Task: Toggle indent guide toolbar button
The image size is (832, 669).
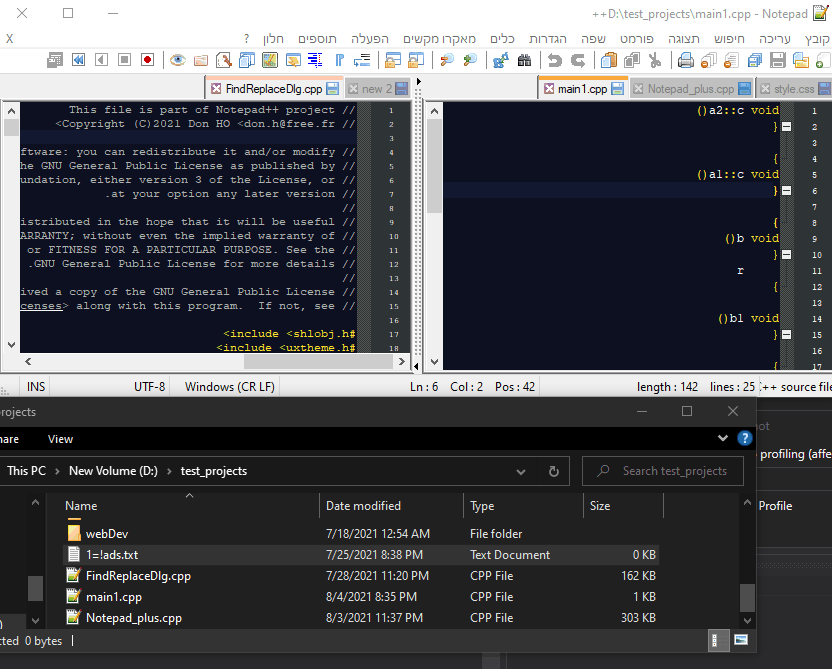Action: 316,60
